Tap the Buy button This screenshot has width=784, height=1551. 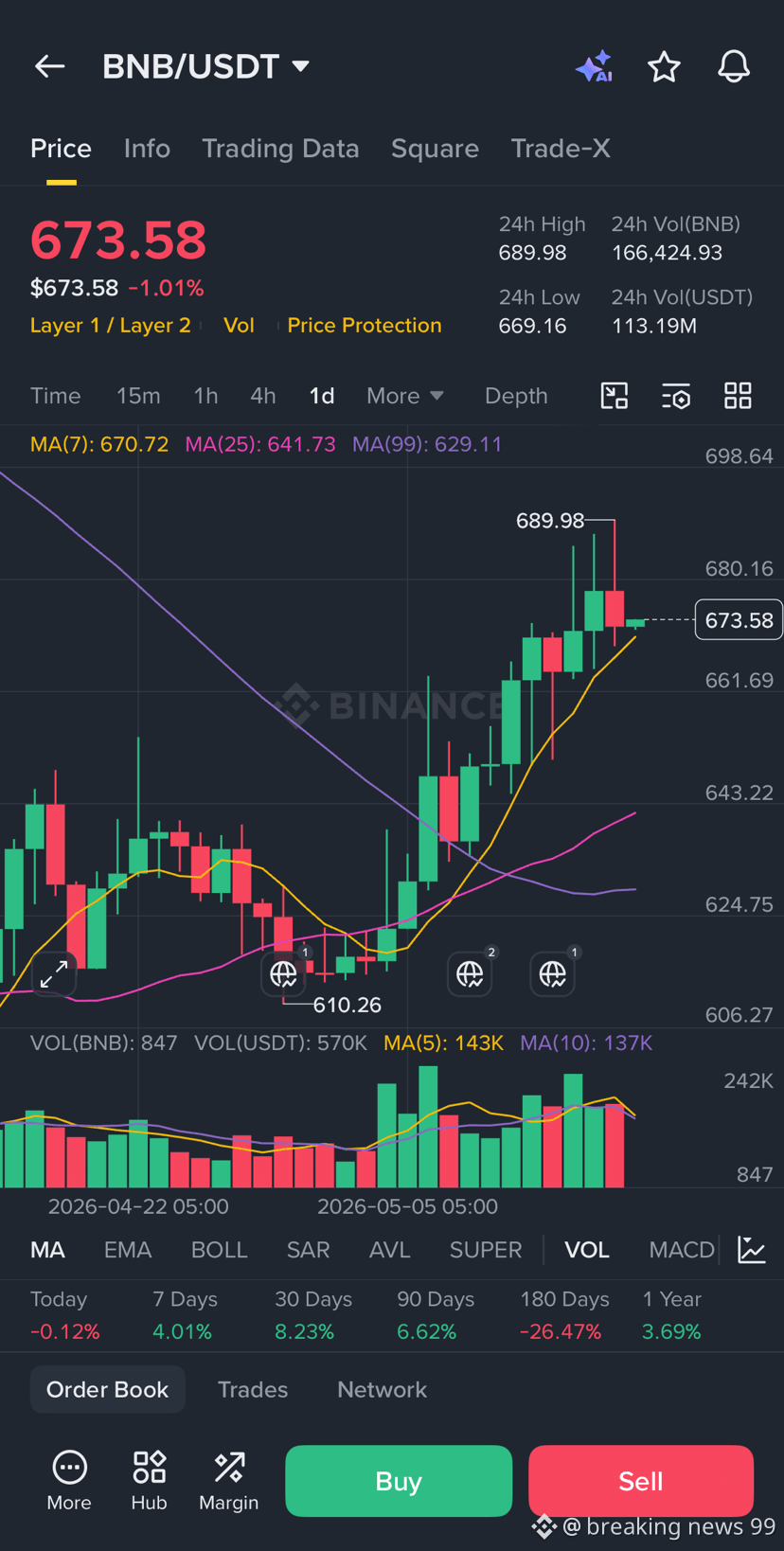coord(399,1481)
